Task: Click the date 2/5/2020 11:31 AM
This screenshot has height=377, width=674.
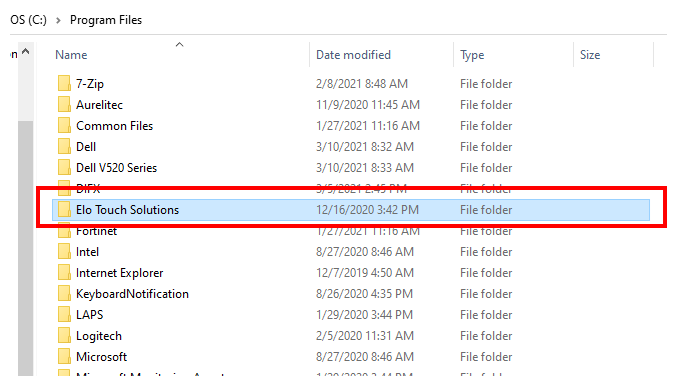Action: [x=365, y=336]
